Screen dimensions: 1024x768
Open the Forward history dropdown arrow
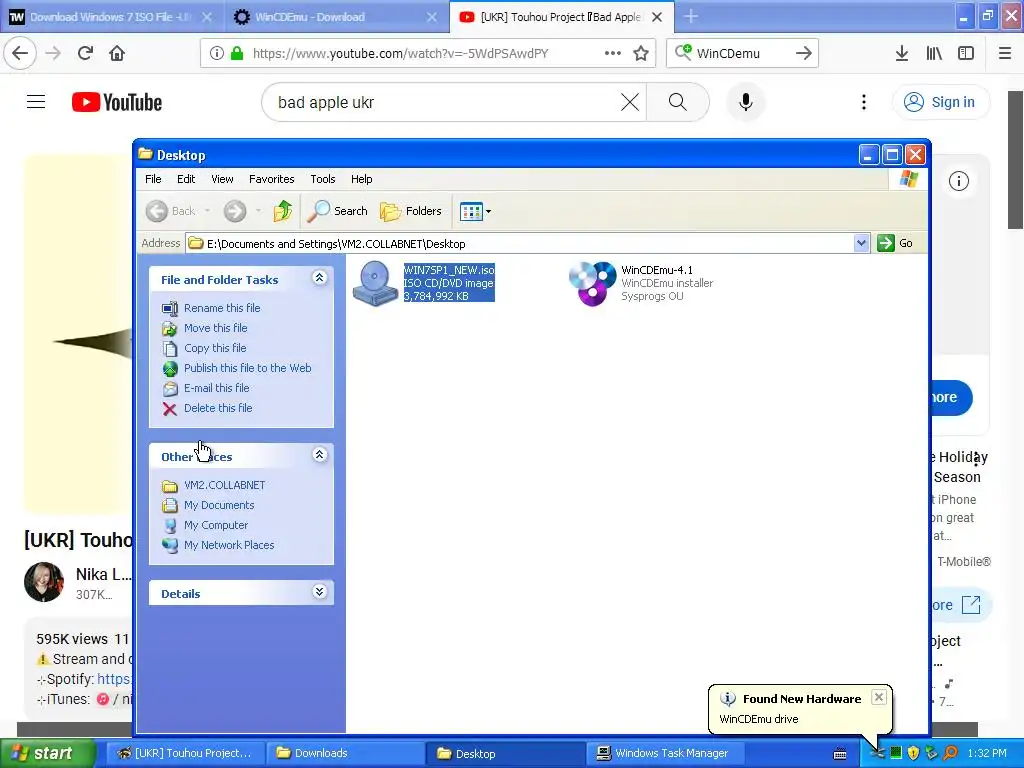pyautogui.click(x=259, y=211)
